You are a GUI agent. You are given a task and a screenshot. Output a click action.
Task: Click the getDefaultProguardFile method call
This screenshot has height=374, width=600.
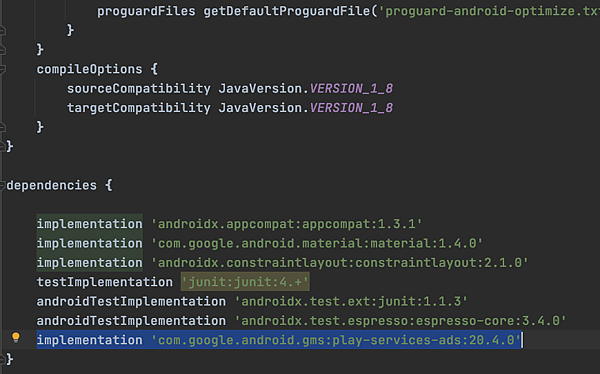(x=287, y=11)
